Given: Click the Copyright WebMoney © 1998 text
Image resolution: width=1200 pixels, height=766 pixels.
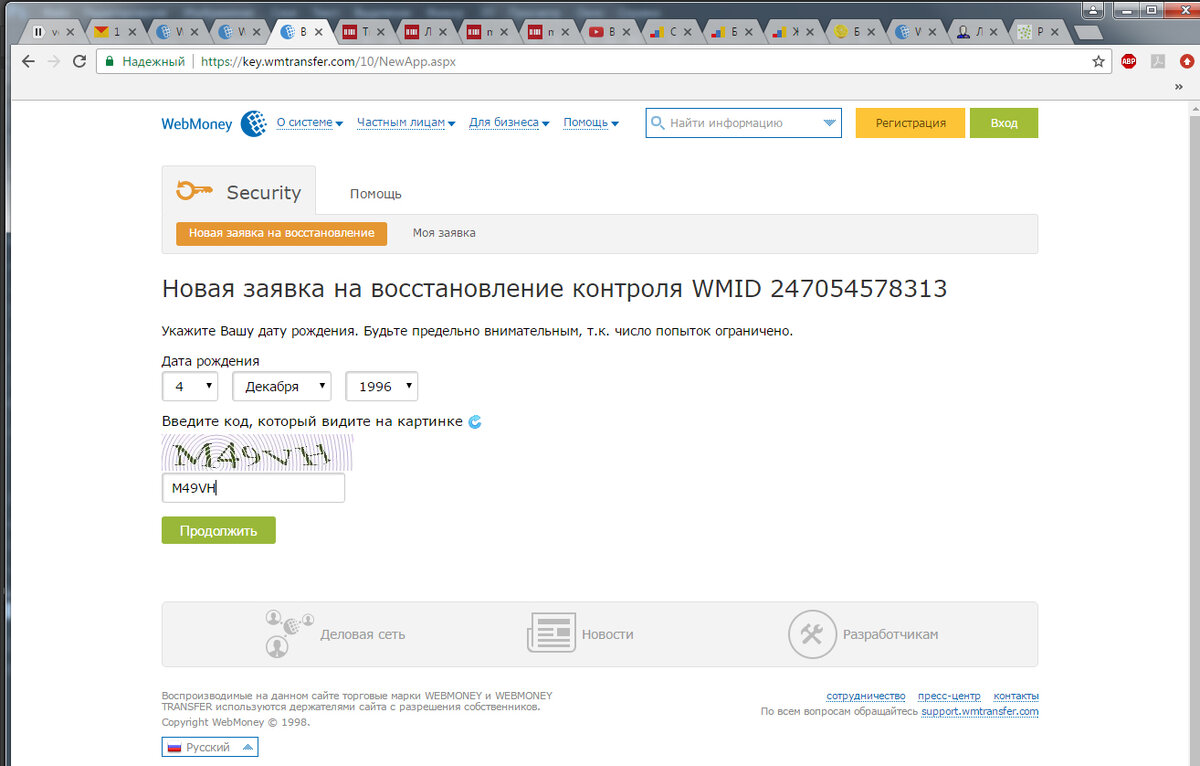Looking at the screenshot, I should tap(236, 722).
